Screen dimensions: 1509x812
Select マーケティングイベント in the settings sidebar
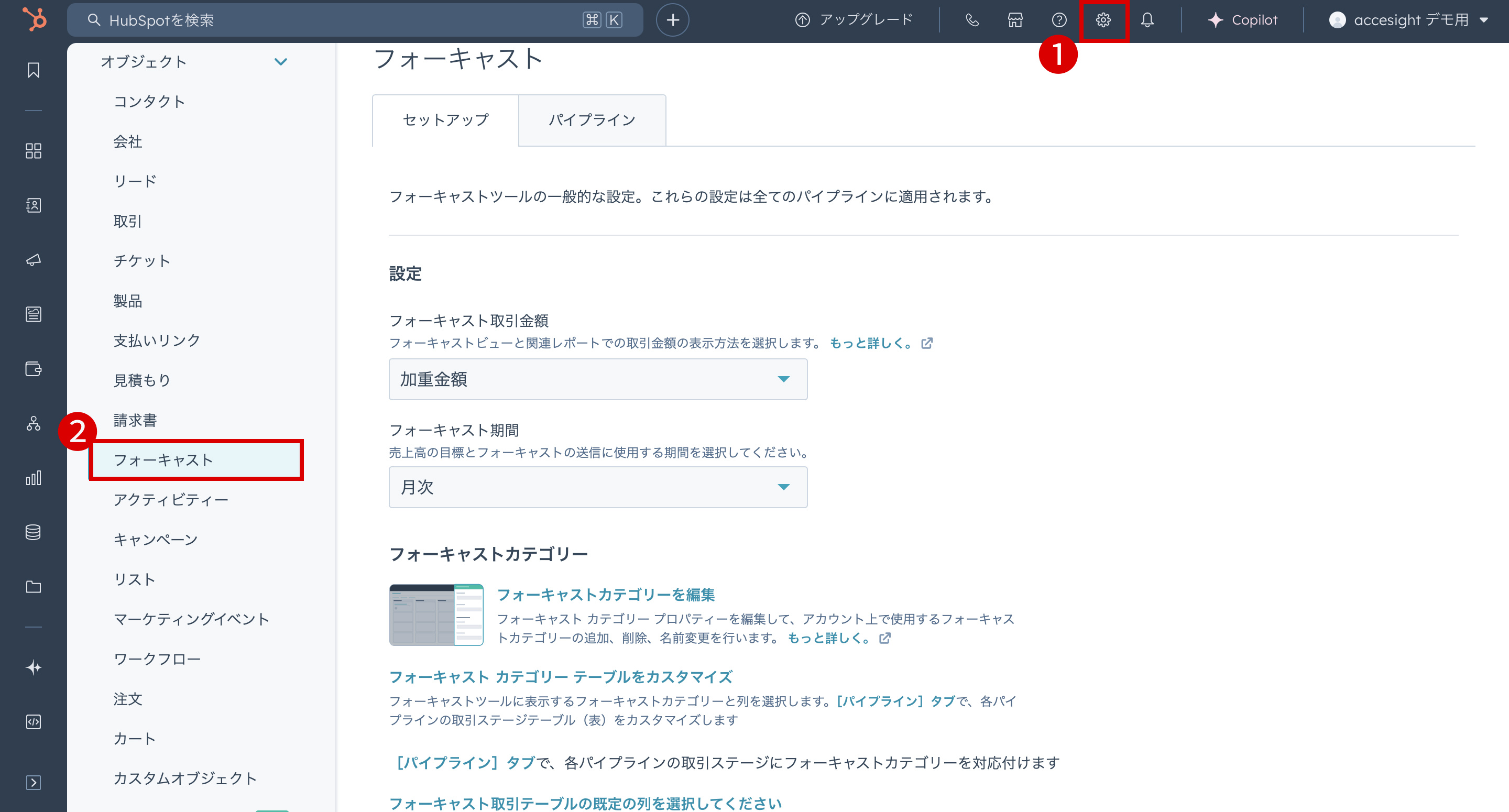tap(192, 619)
